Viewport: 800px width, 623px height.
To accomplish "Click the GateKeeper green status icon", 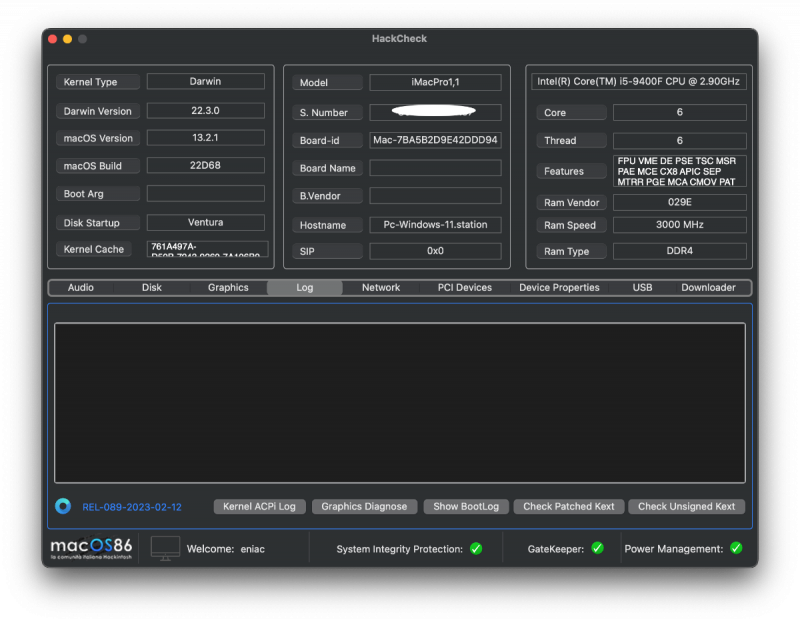I will 598,548.
